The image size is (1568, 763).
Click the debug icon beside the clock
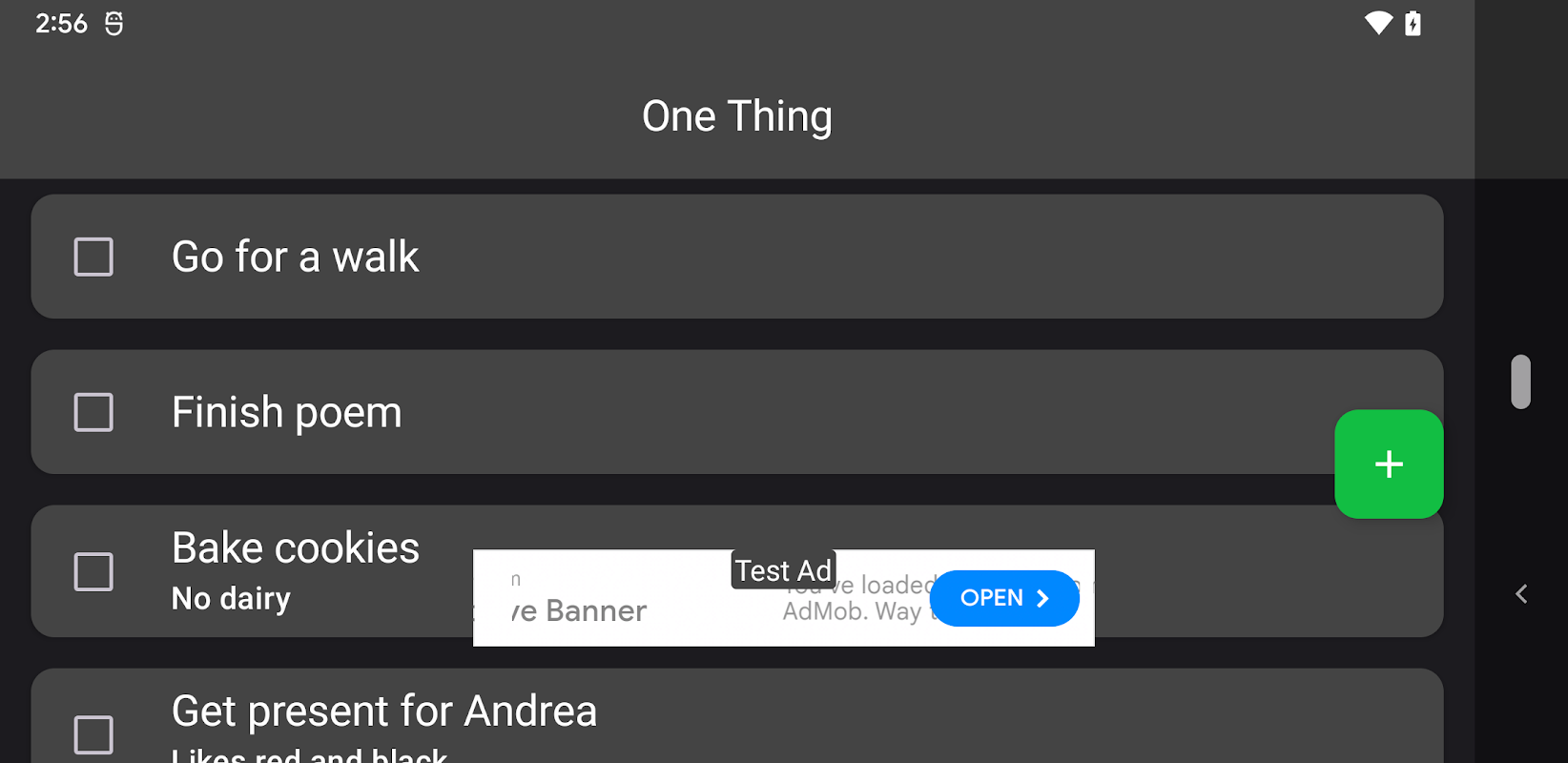(113, 23)
